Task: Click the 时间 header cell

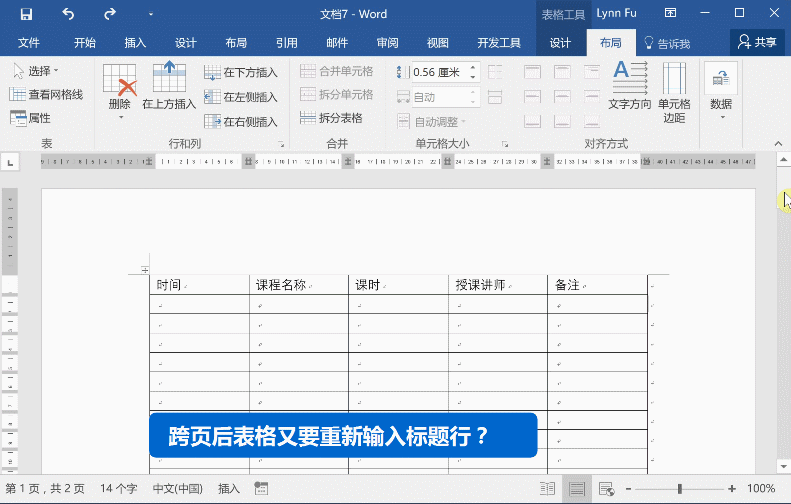Action: 199,285
